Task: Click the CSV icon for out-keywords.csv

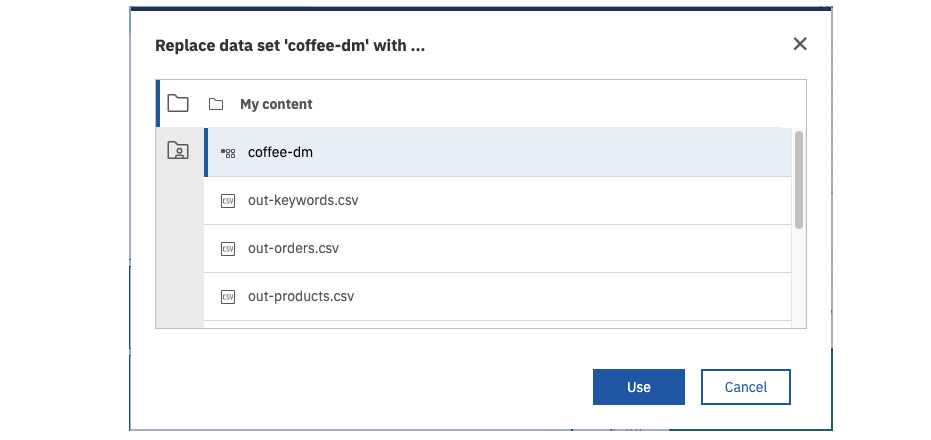Action: 228,201
